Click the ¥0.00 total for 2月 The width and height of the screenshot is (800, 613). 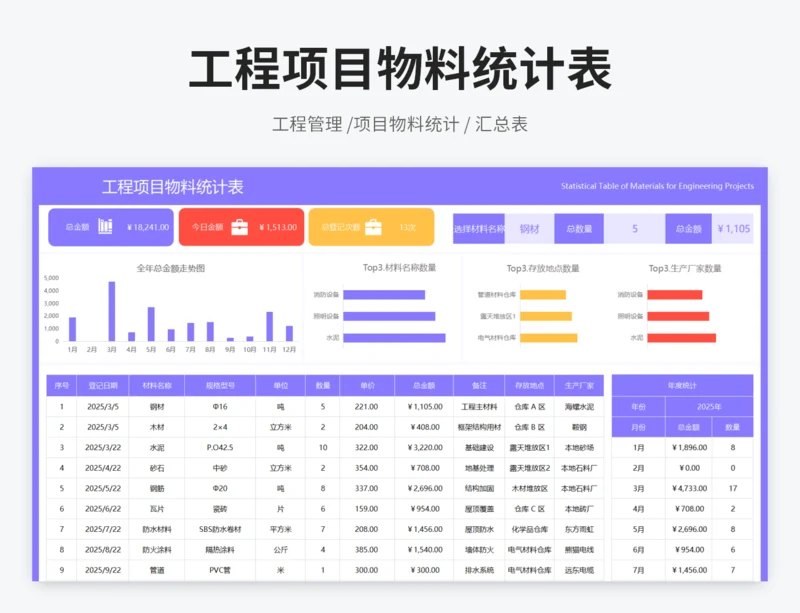(x=689, y=468)
